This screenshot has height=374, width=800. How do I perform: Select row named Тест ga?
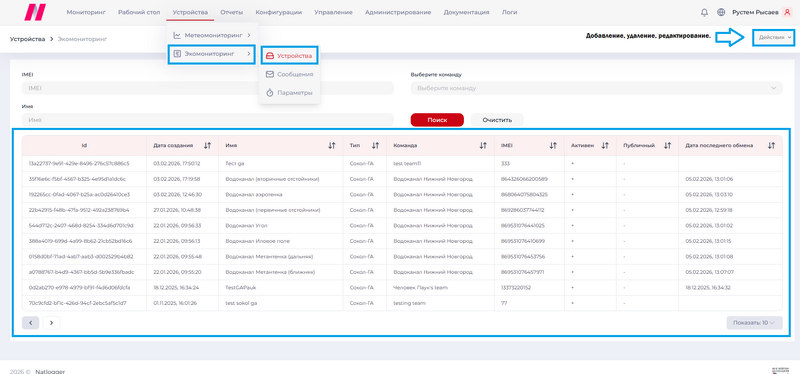click(x=402, y=163)
